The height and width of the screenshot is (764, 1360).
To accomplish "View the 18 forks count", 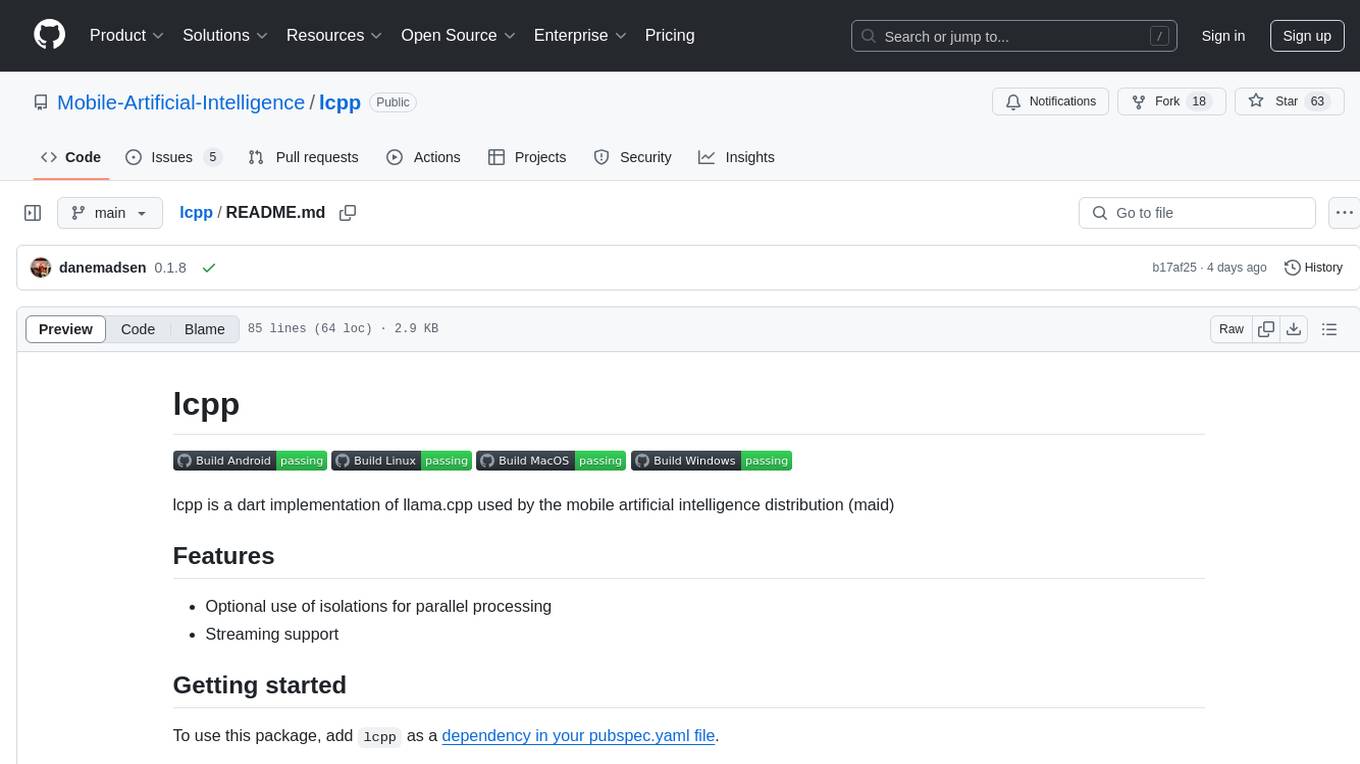I will pyautogui.click(x=1199, y=102).
